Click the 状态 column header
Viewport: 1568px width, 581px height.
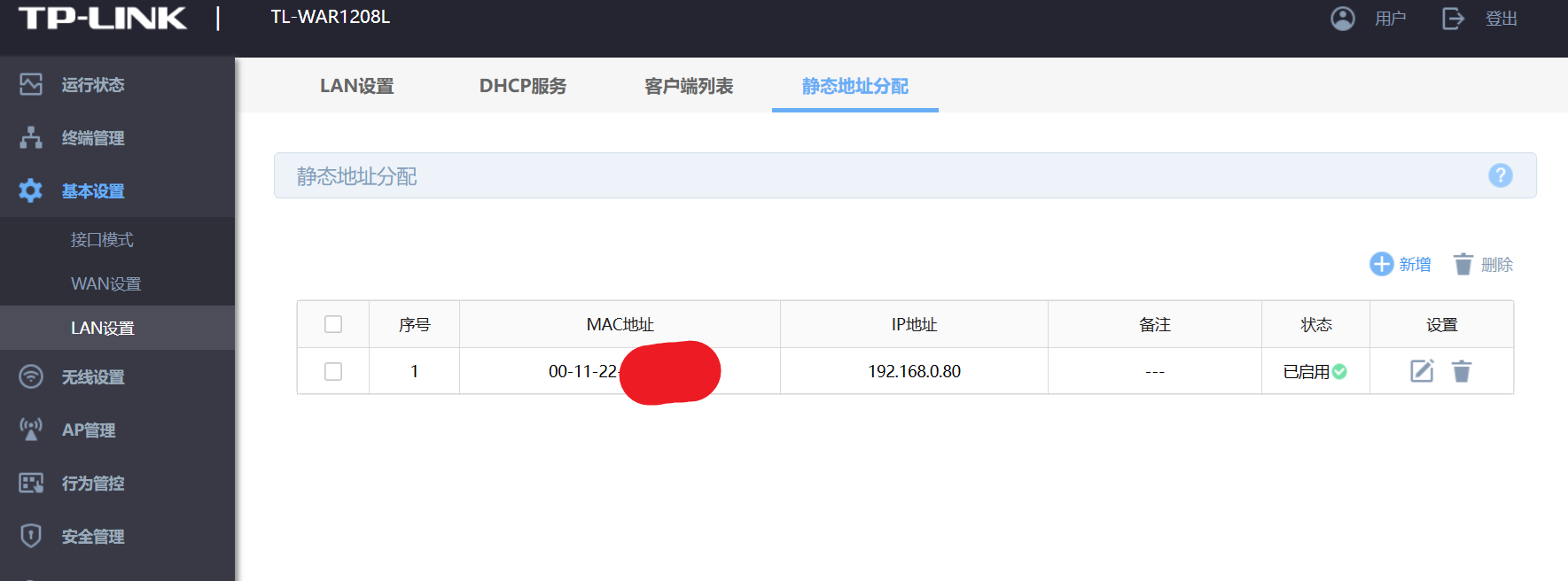[1316, 324]
